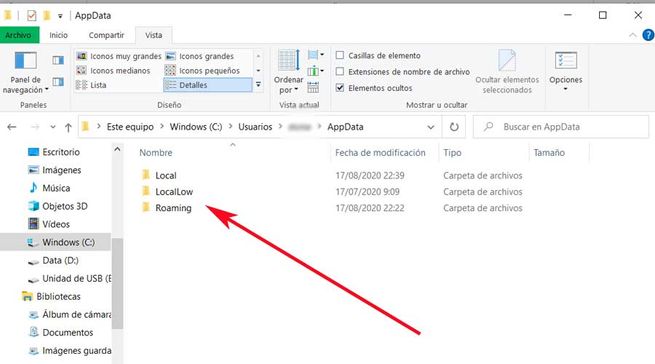Open the address bar history dropdown
Viewport: 655px width, 364px height.
(x=431, y=127)
